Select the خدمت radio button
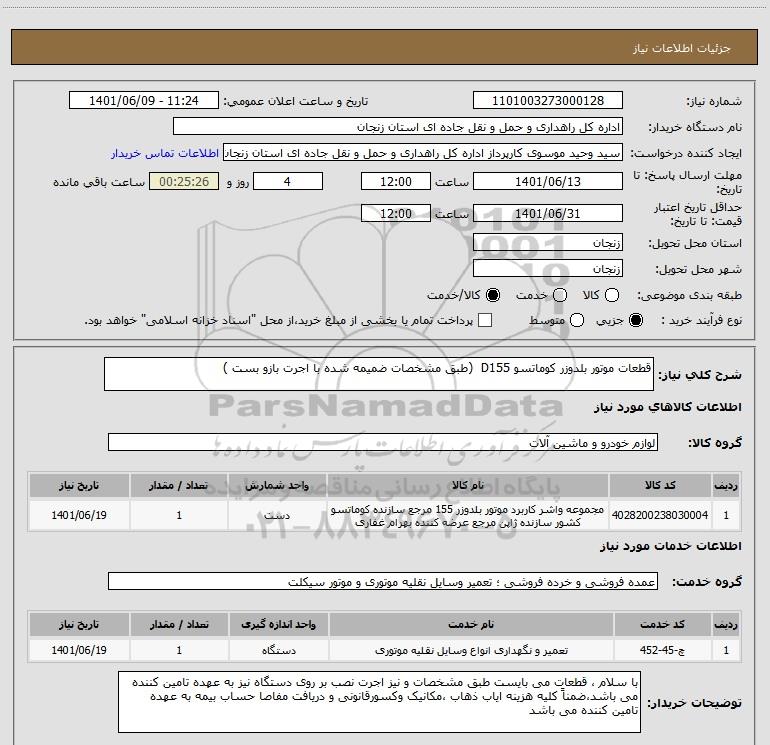 tap(560, 295)
